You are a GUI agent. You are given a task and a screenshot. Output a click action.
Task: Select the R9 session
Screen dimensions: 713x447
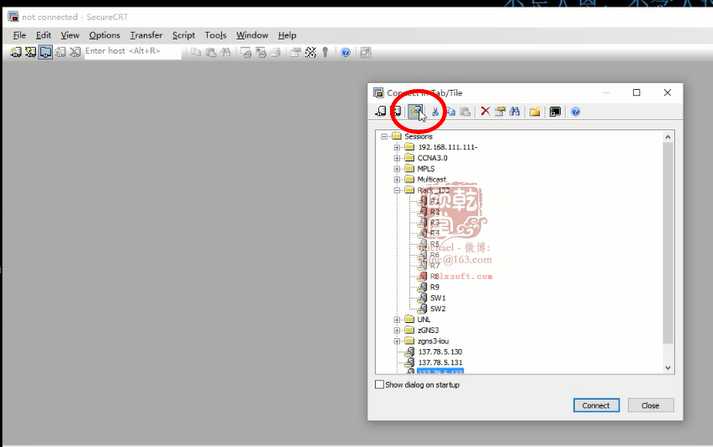434,287
